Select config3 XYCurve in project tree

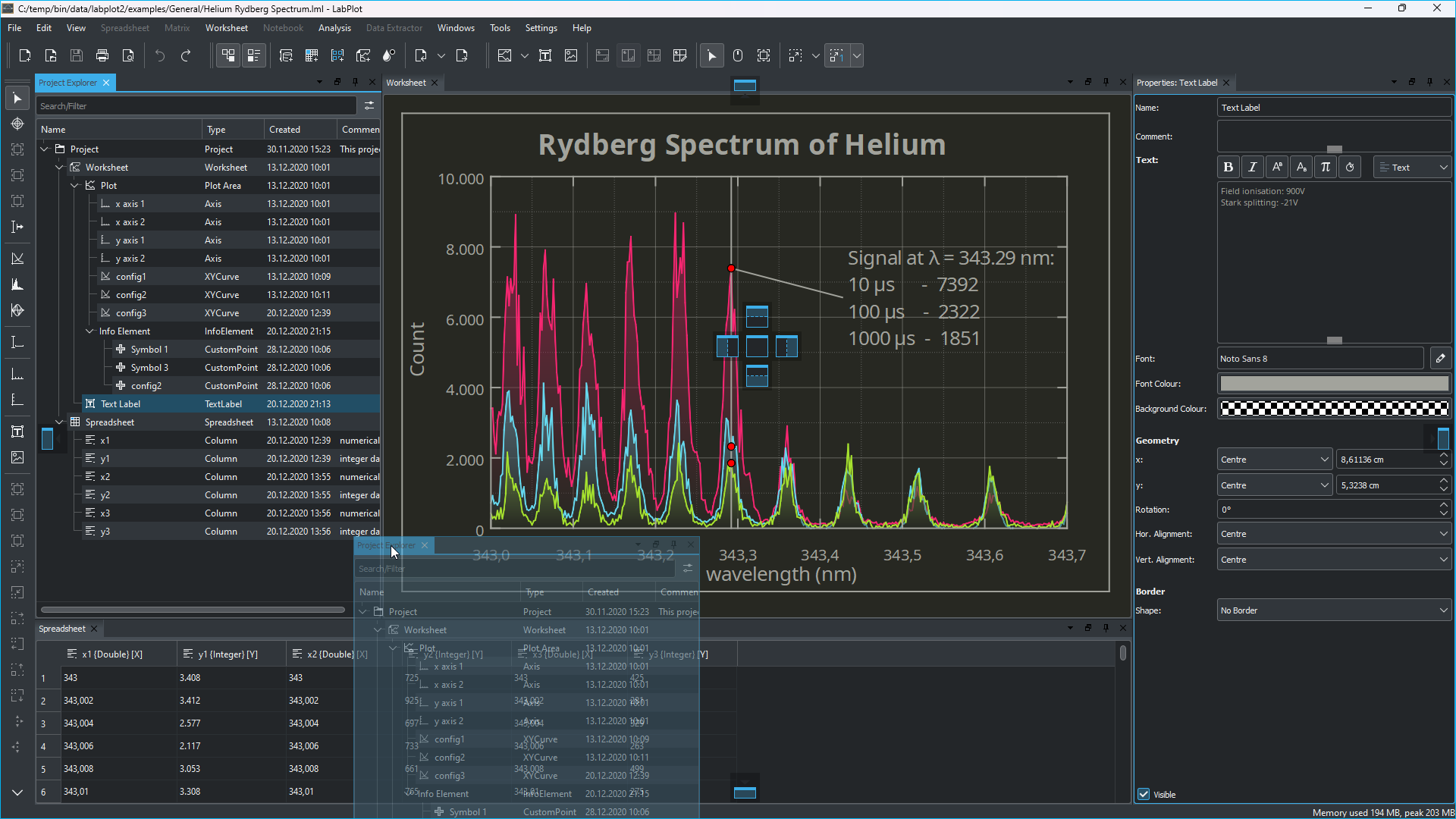(x=130, y=313)
